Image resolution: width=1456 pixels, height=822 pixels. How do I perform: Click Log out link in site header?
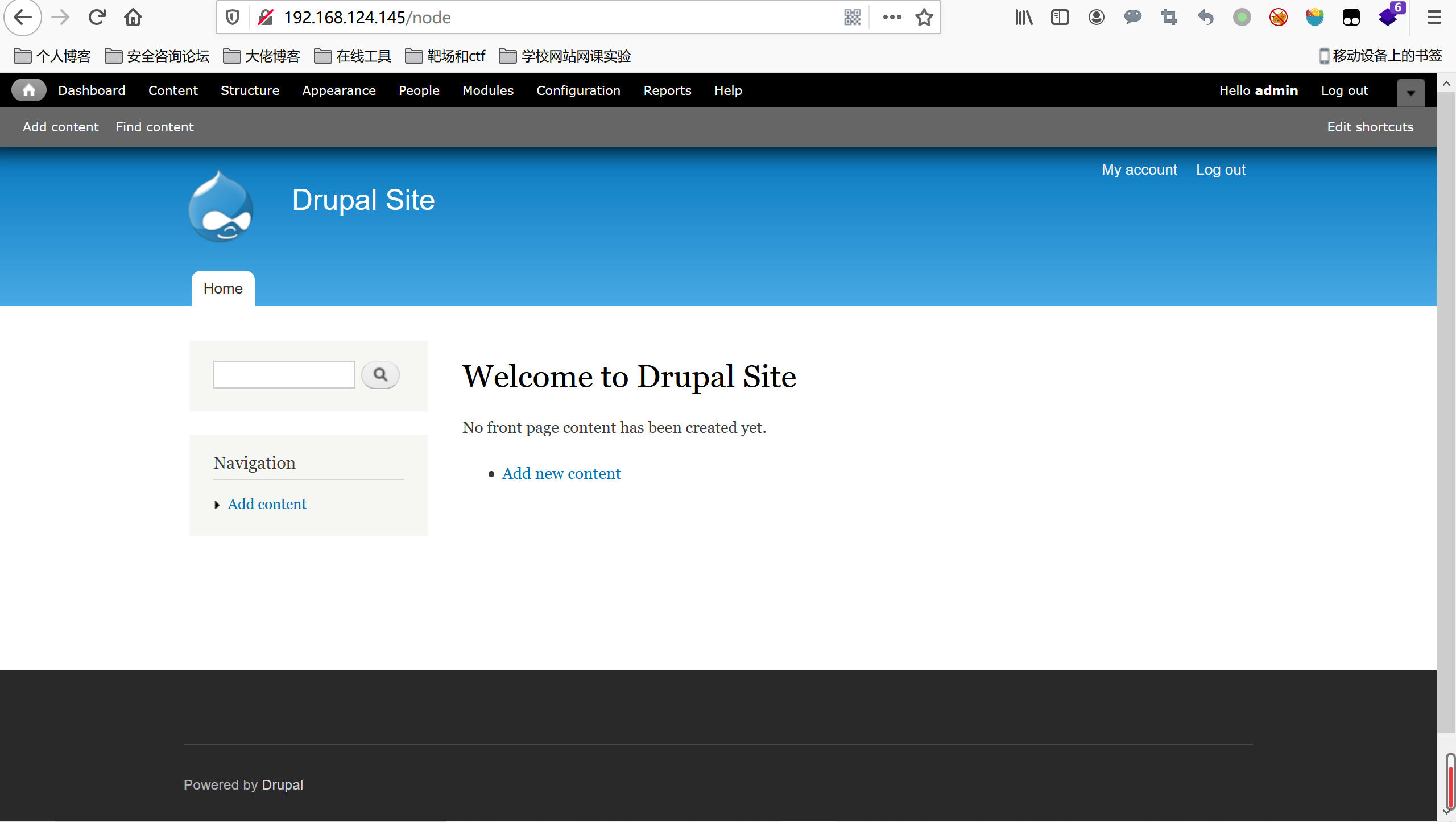[1221, 170]
